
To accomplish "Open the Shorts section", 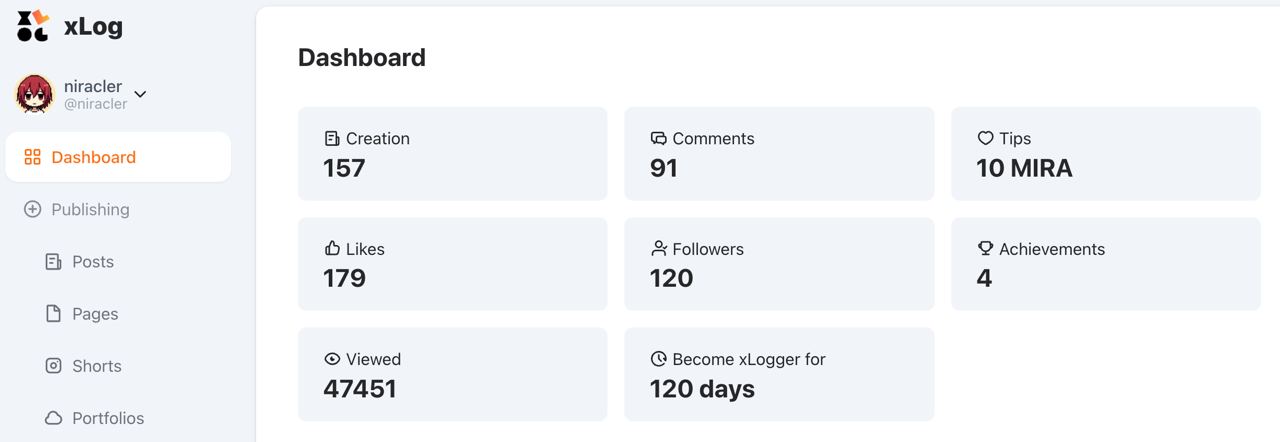I will coord(97,366).
